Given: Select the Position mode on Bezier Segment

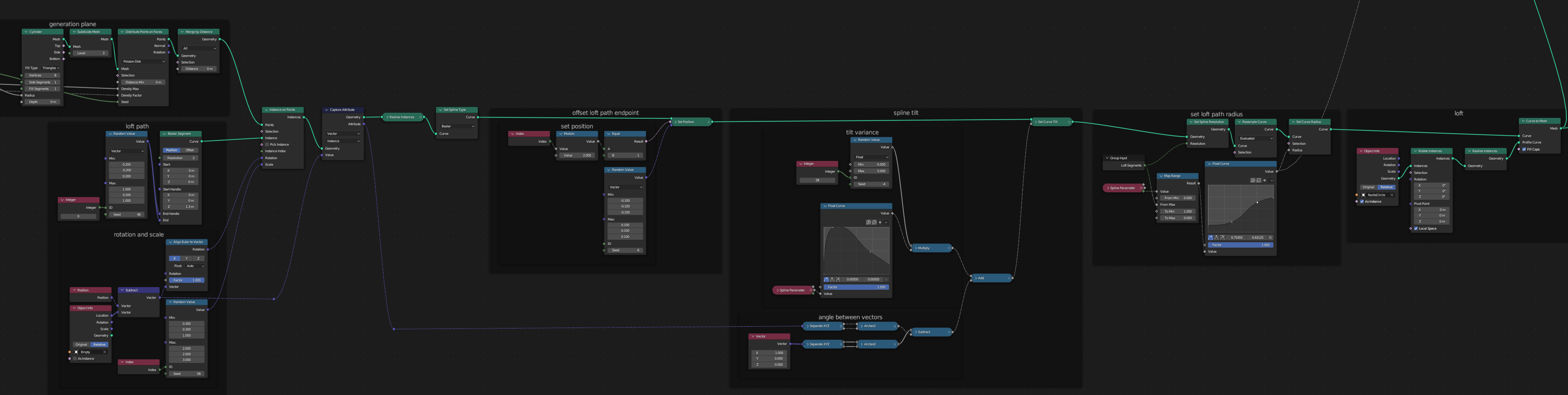Looking at the screenshot, I should tap(172, 150).
